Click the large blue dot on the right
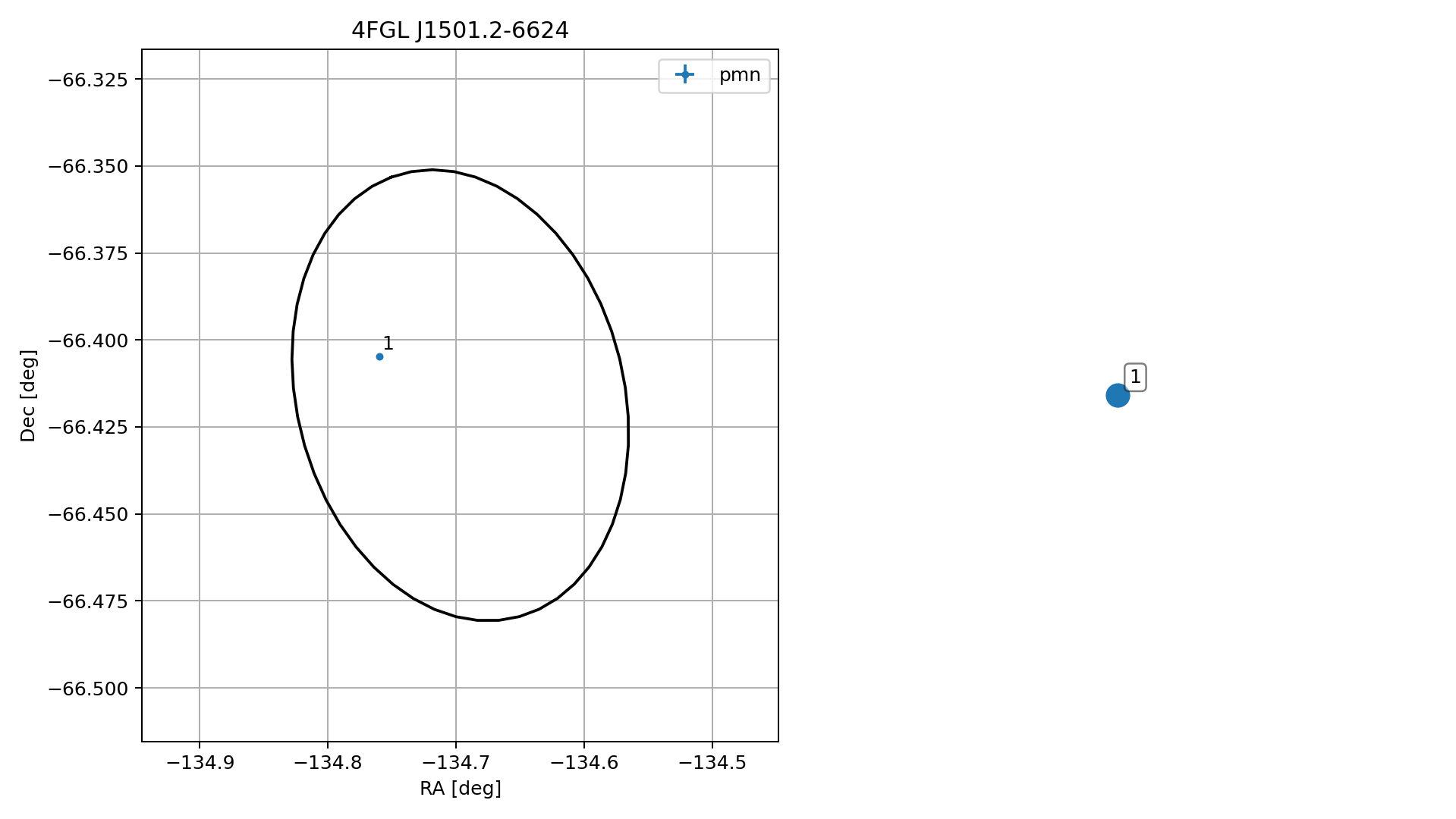The height and width of the screenshot is (819, 1456). pyautogui.click(x=1118, y=395)
